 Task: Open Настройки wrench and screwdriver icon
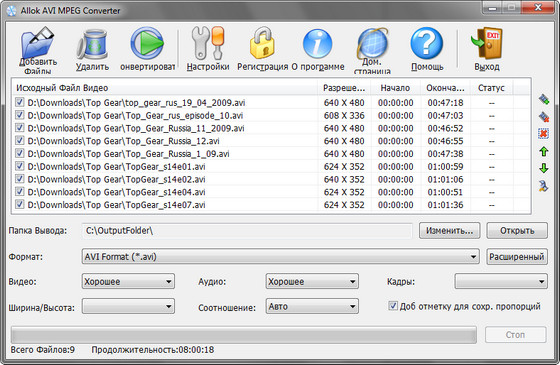click(208, 43)
